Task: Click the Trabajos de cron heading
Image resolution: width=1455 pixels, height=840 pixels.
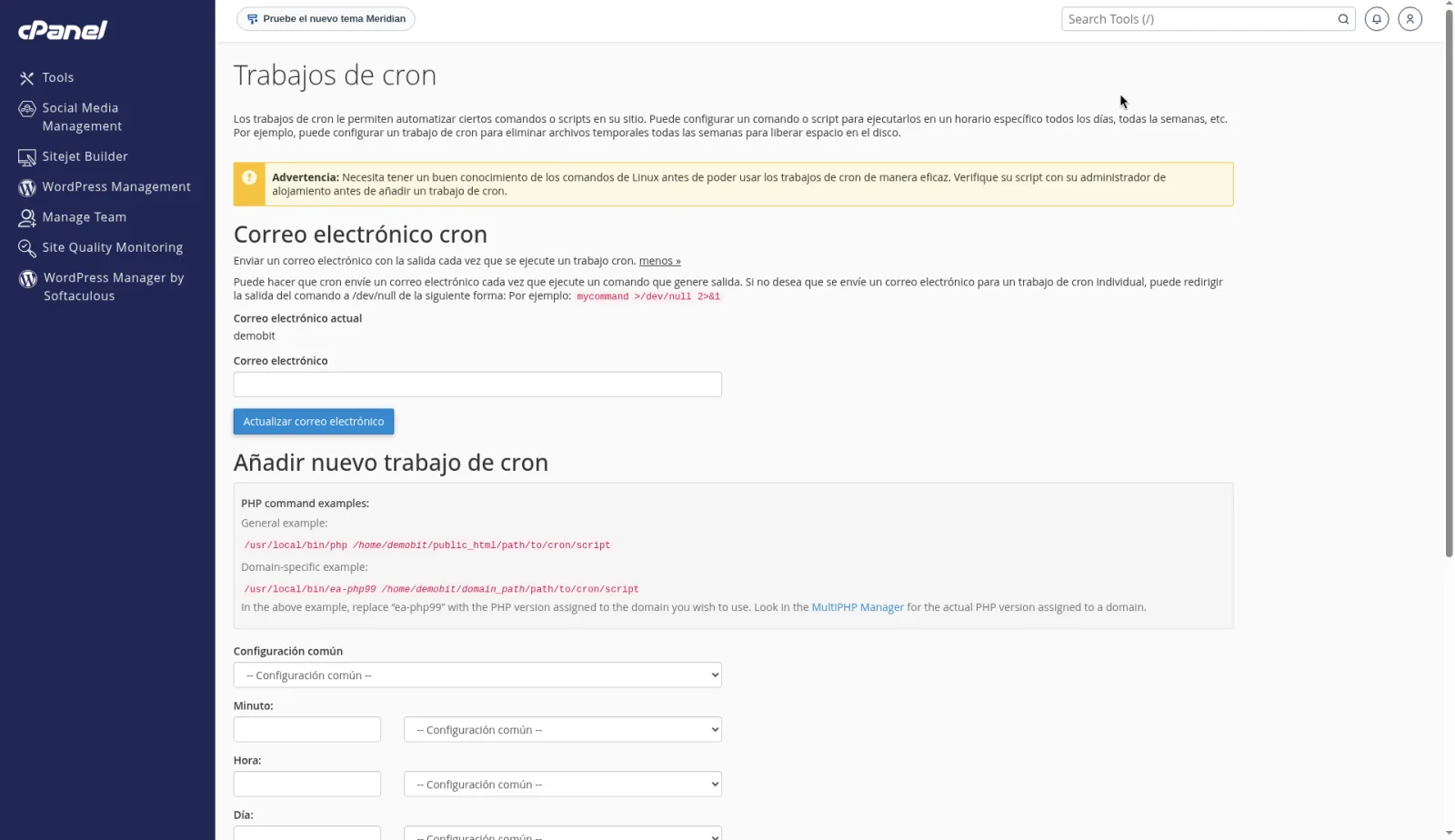Action: click(335, 75)
